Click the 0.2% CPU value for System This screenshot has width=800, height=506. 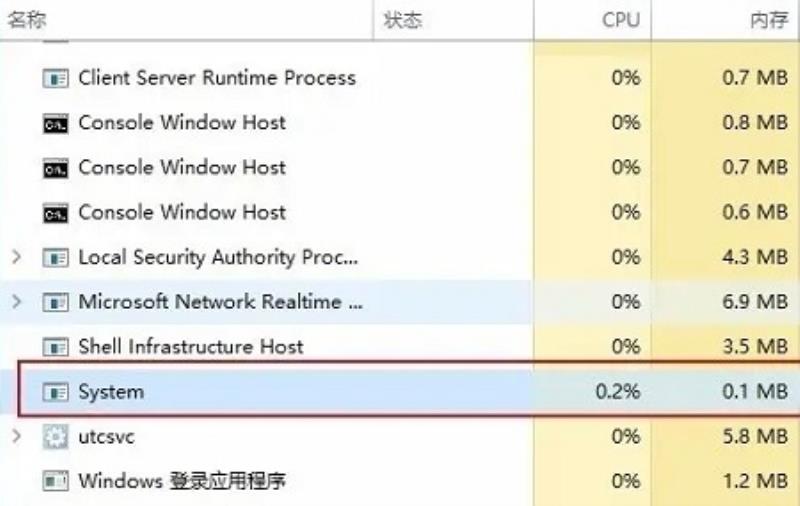pyautogui.click(x=617, y=392)
